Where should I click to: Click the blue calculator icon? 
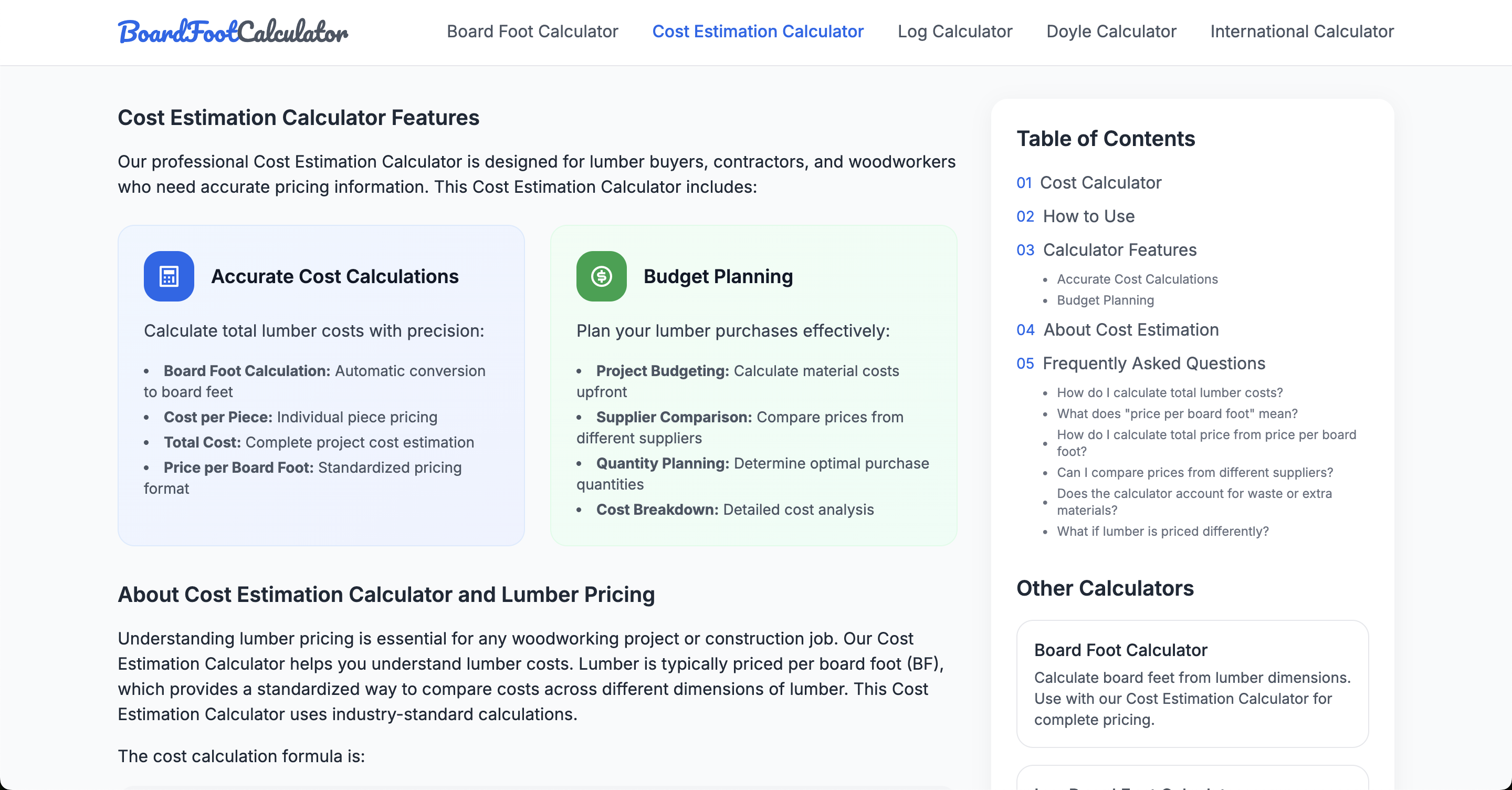pyautogui.click(x=169, y=276)
